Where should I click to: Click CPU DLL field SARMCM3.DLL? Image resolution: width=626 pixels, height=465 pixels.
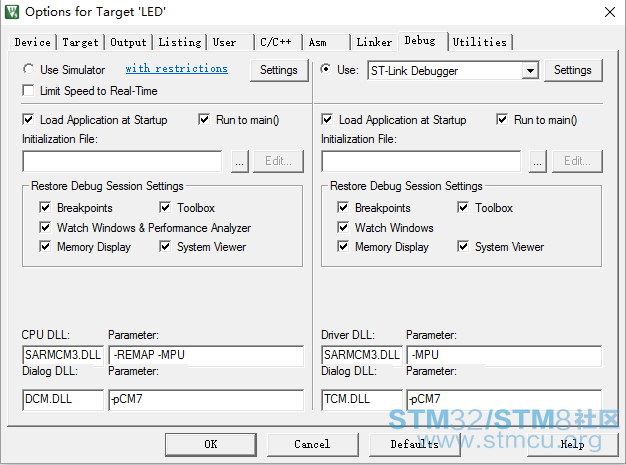[63, 355]
